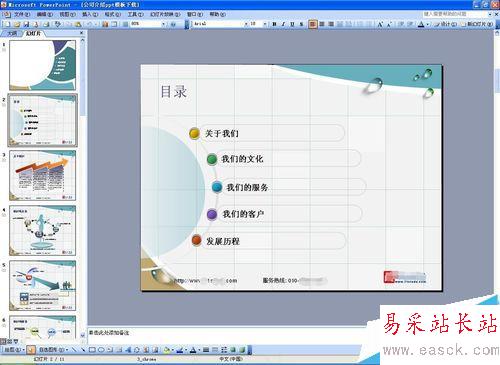This screenshot has width=500, height=365.
Task: Click Fill Color bucket icon
Action: 166,350
